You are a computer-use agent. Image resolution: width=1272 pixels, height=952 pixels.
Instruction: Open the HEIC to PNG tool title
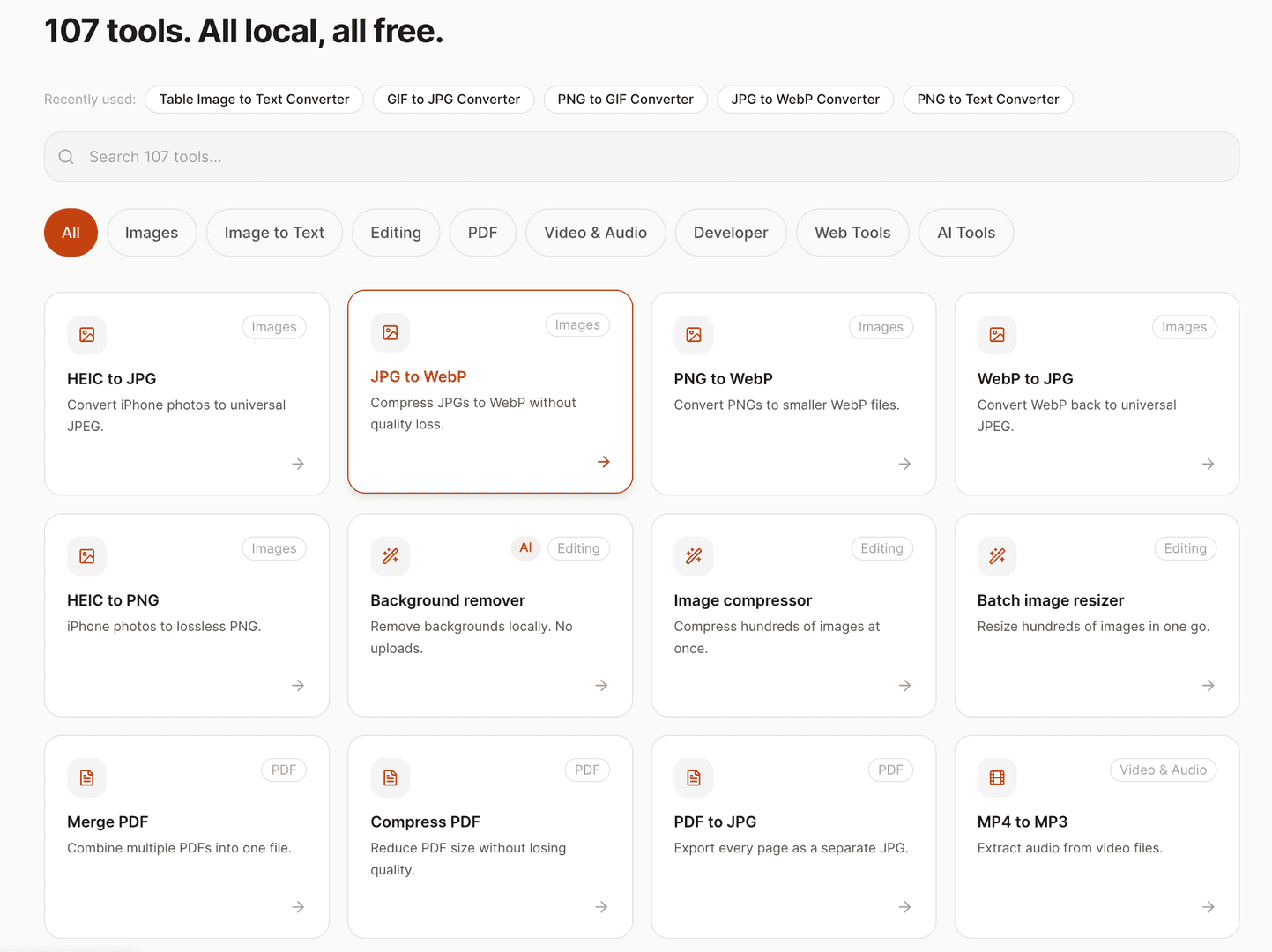(x=114, y=600)
